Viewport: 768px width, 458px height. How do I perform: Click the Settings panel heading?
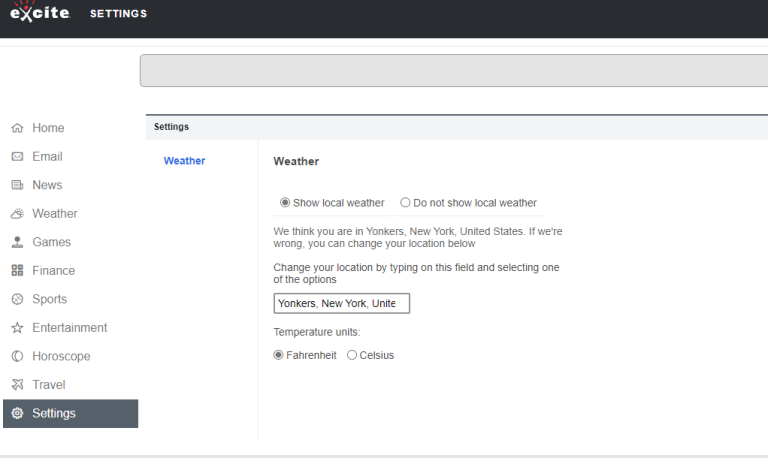[x=171, y=126]
